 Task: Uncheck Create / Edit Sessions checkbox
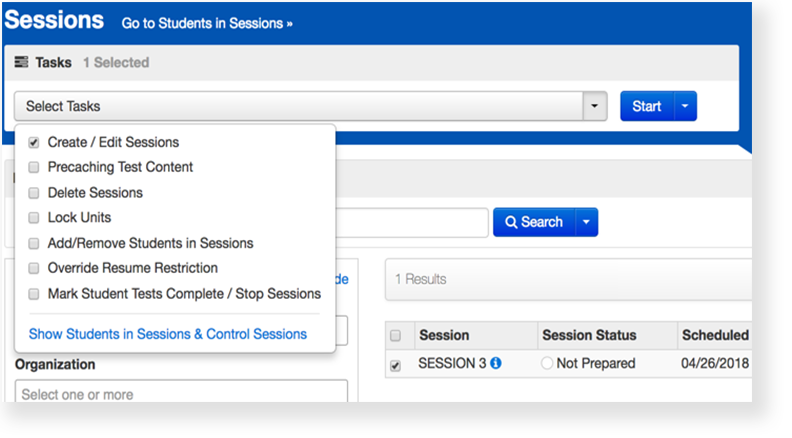[34, 142]
